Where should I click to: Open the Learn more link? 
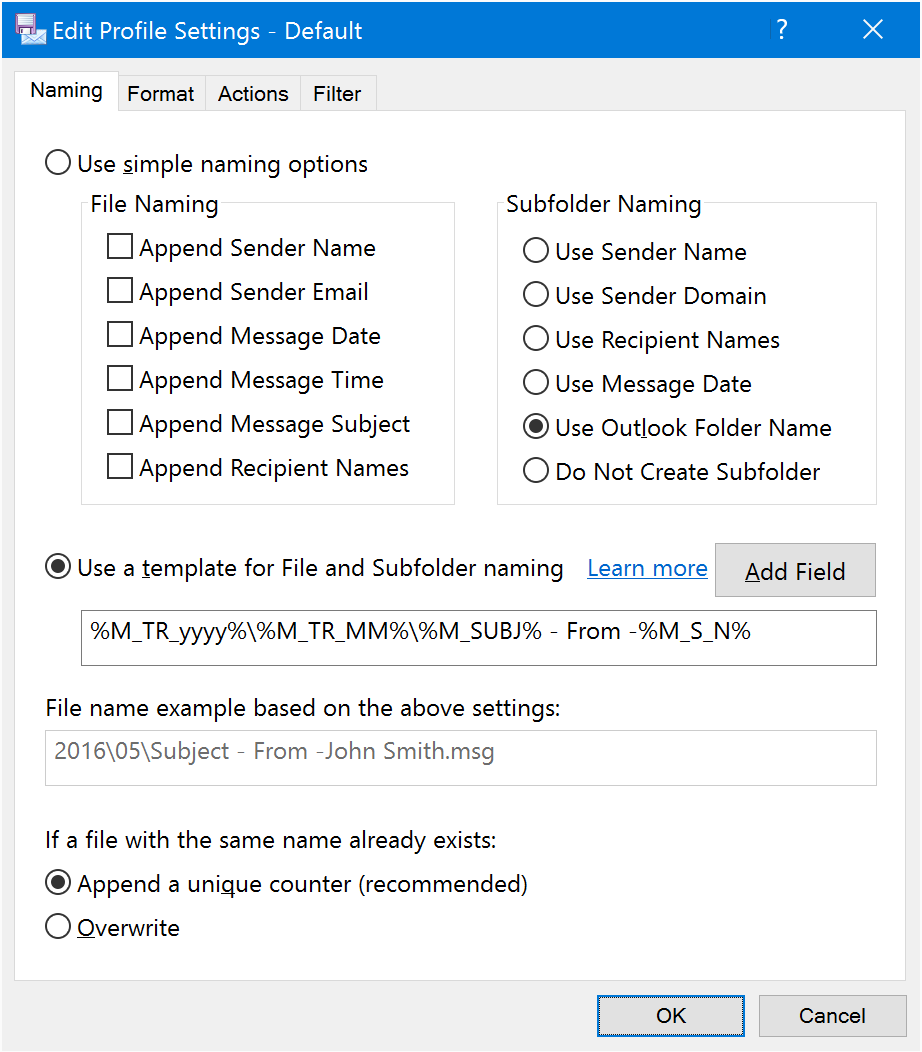point(647,568)
